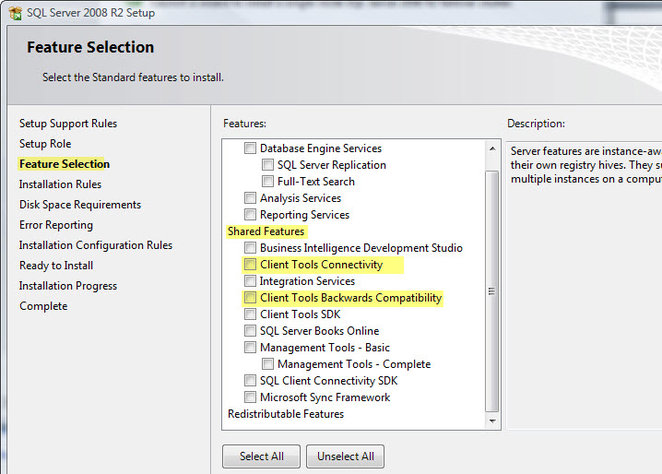Check the Database Engine Services checkbox
This screenshot has width=662, height=474.
tap(250, 148)
